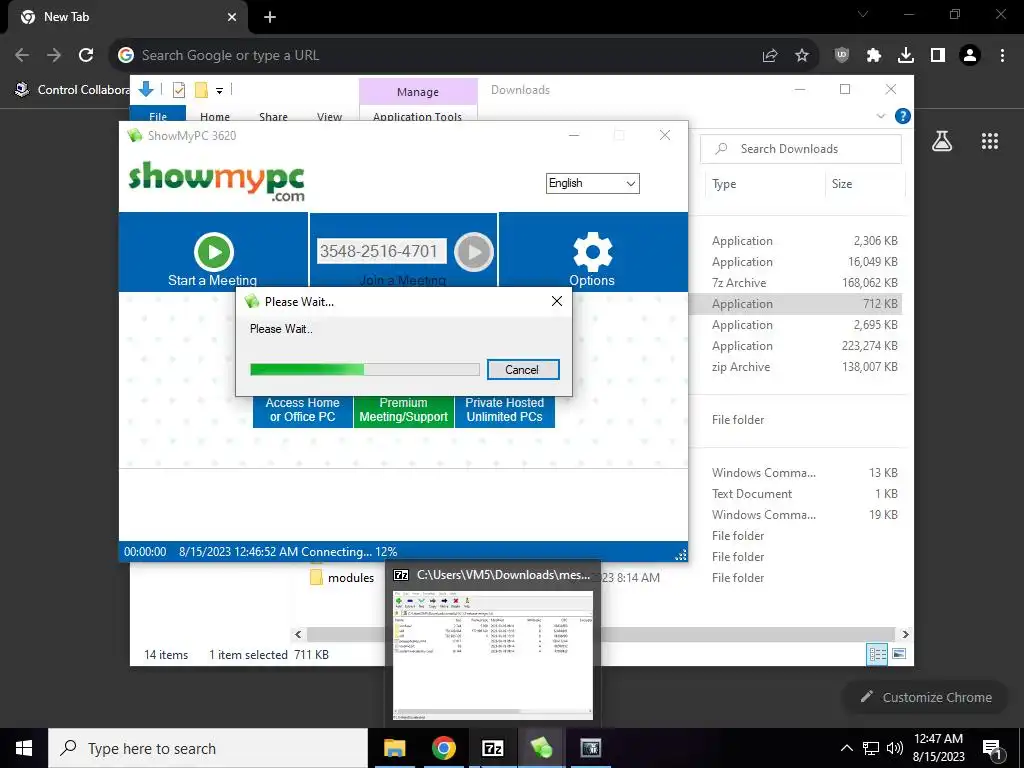Image resolution: width=1024 pixels, height=768 pixels.
Task: Open ShowMyPC Options gear icon
Action: click(x=592, y=251)
